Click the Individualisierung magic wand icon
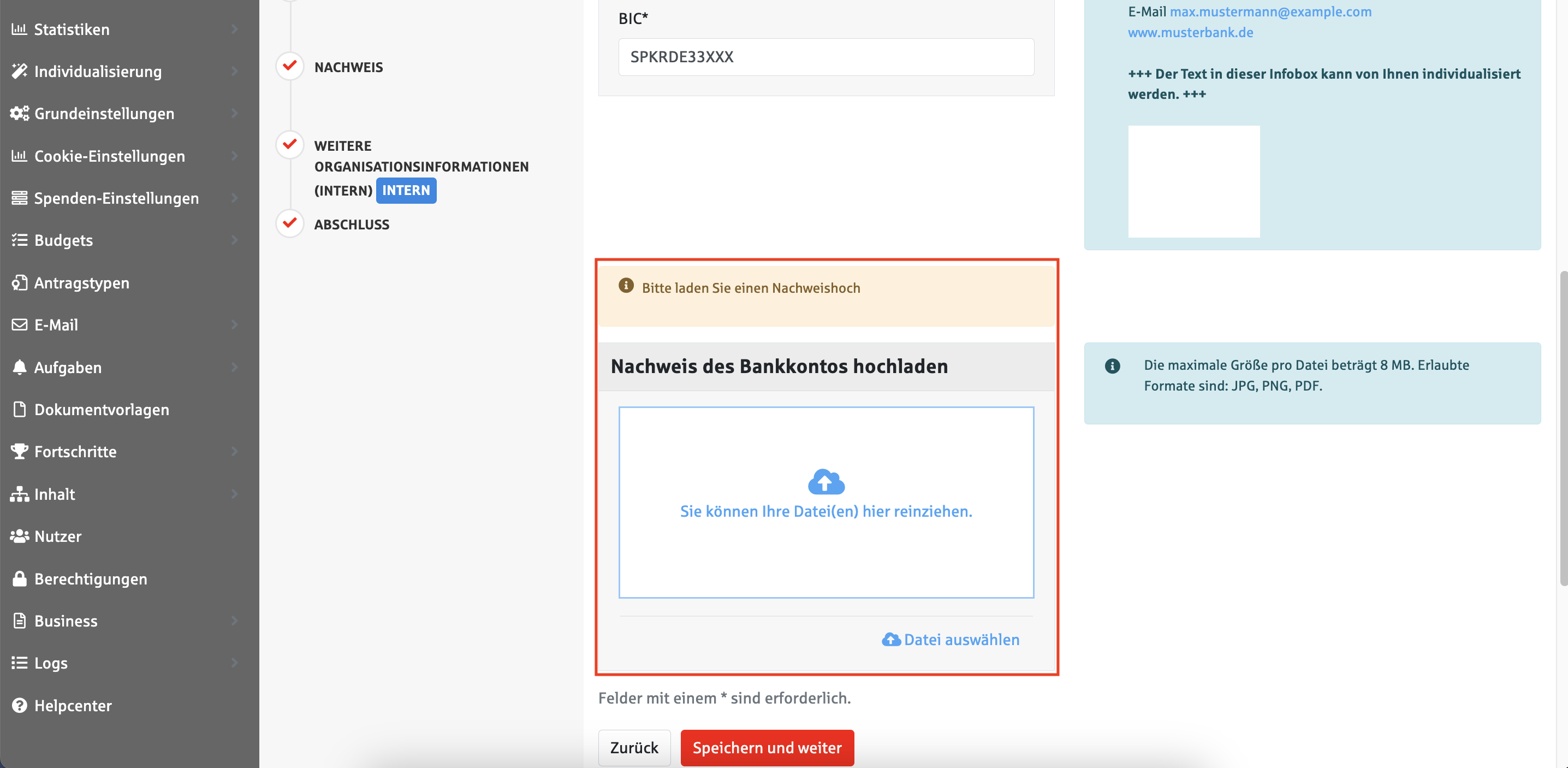 click(20, 71)
